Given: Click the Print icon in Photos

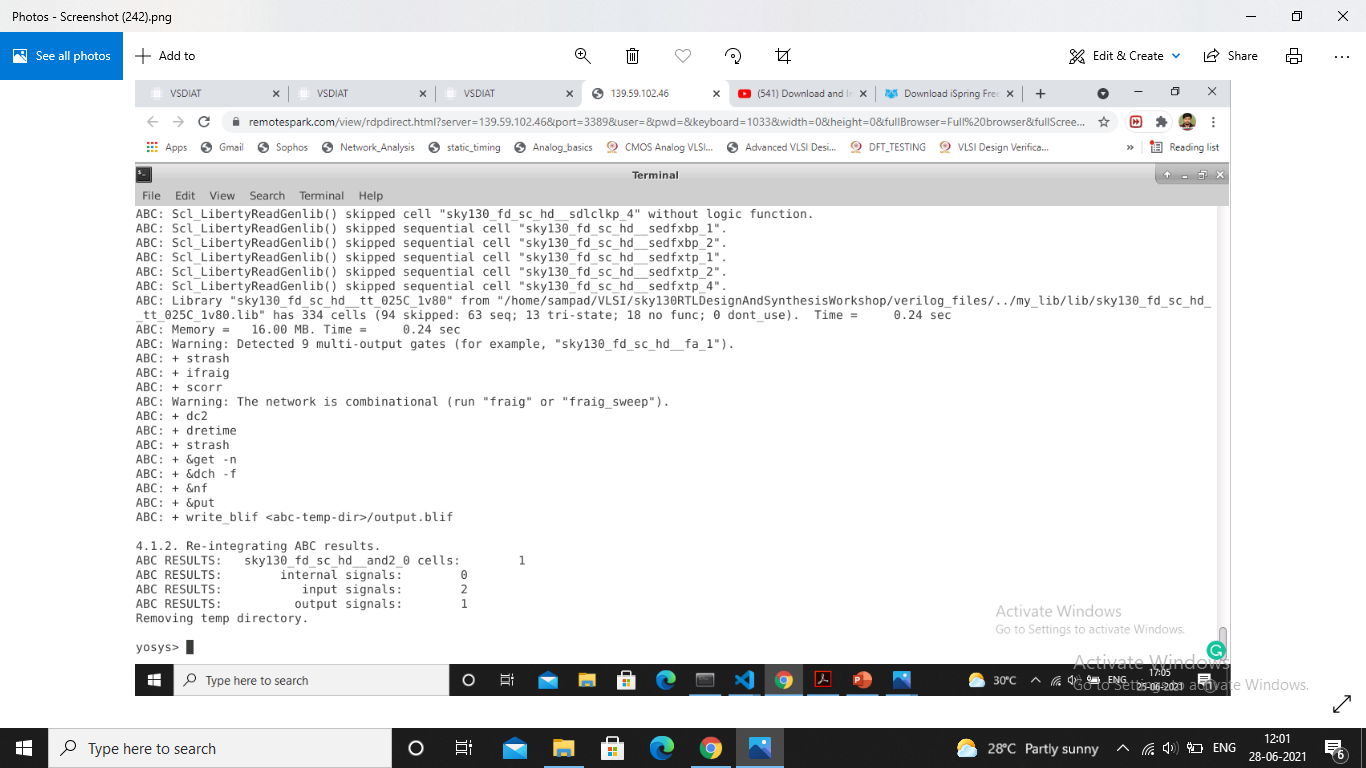Looking at the screenshot, I should (1293, 56).
